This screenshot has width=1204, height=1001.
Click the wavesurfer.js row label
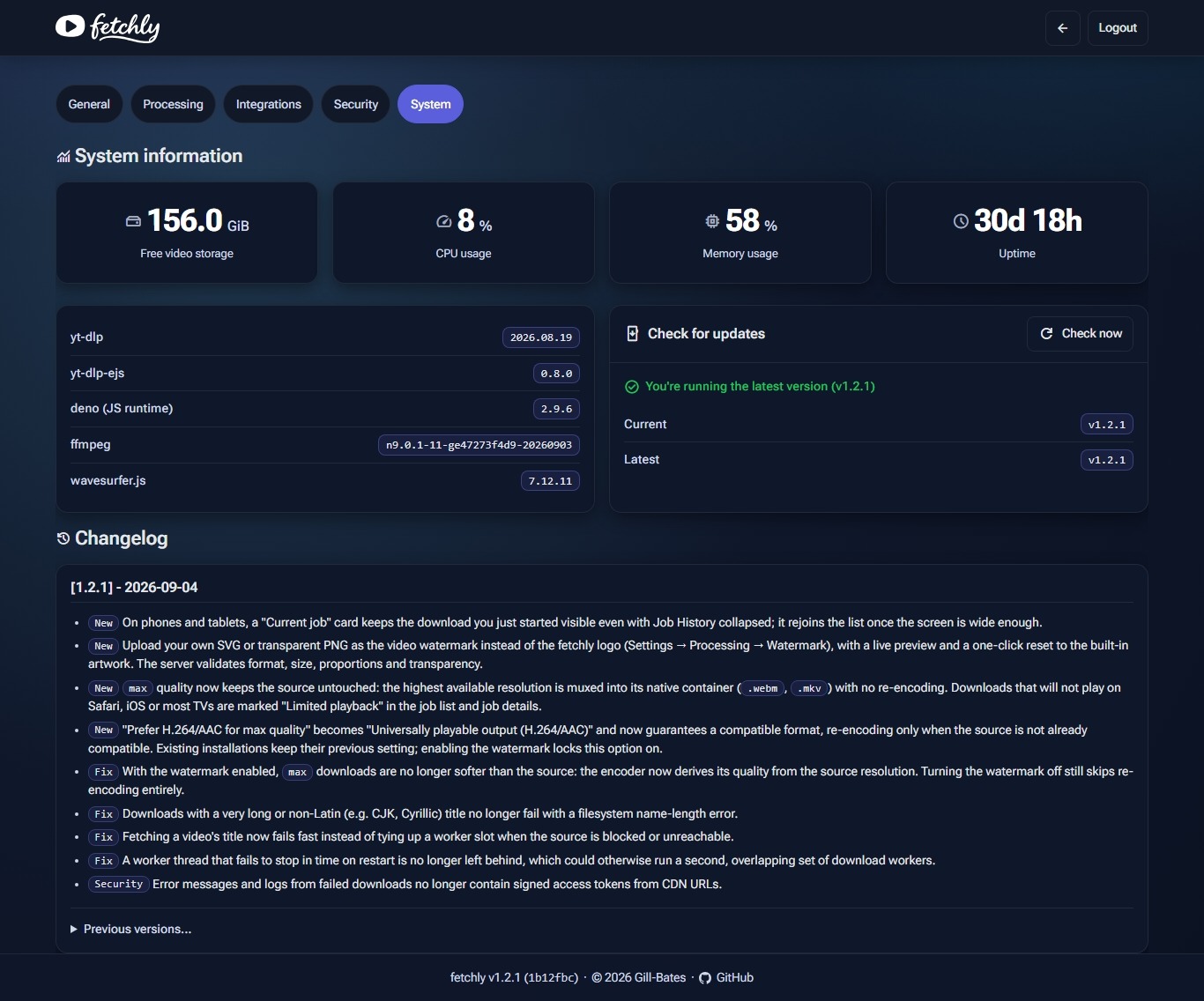108,481
